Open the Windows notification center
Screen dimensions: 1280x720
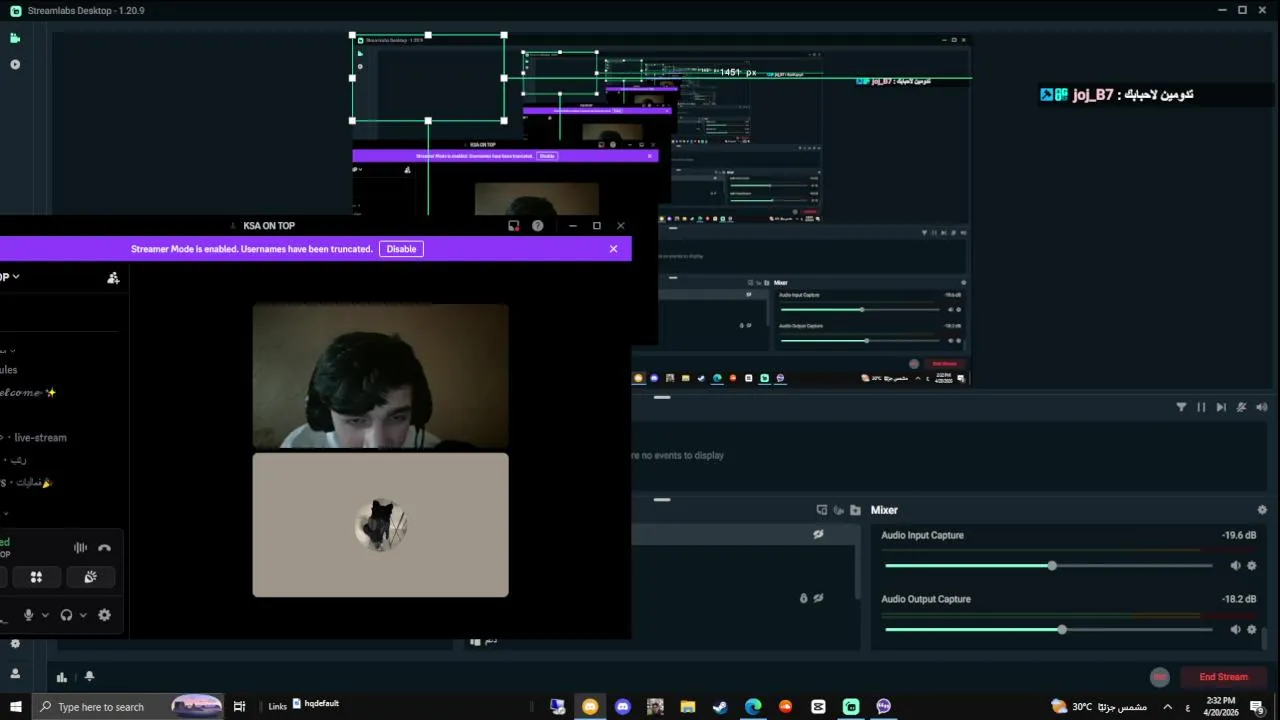1257,707
